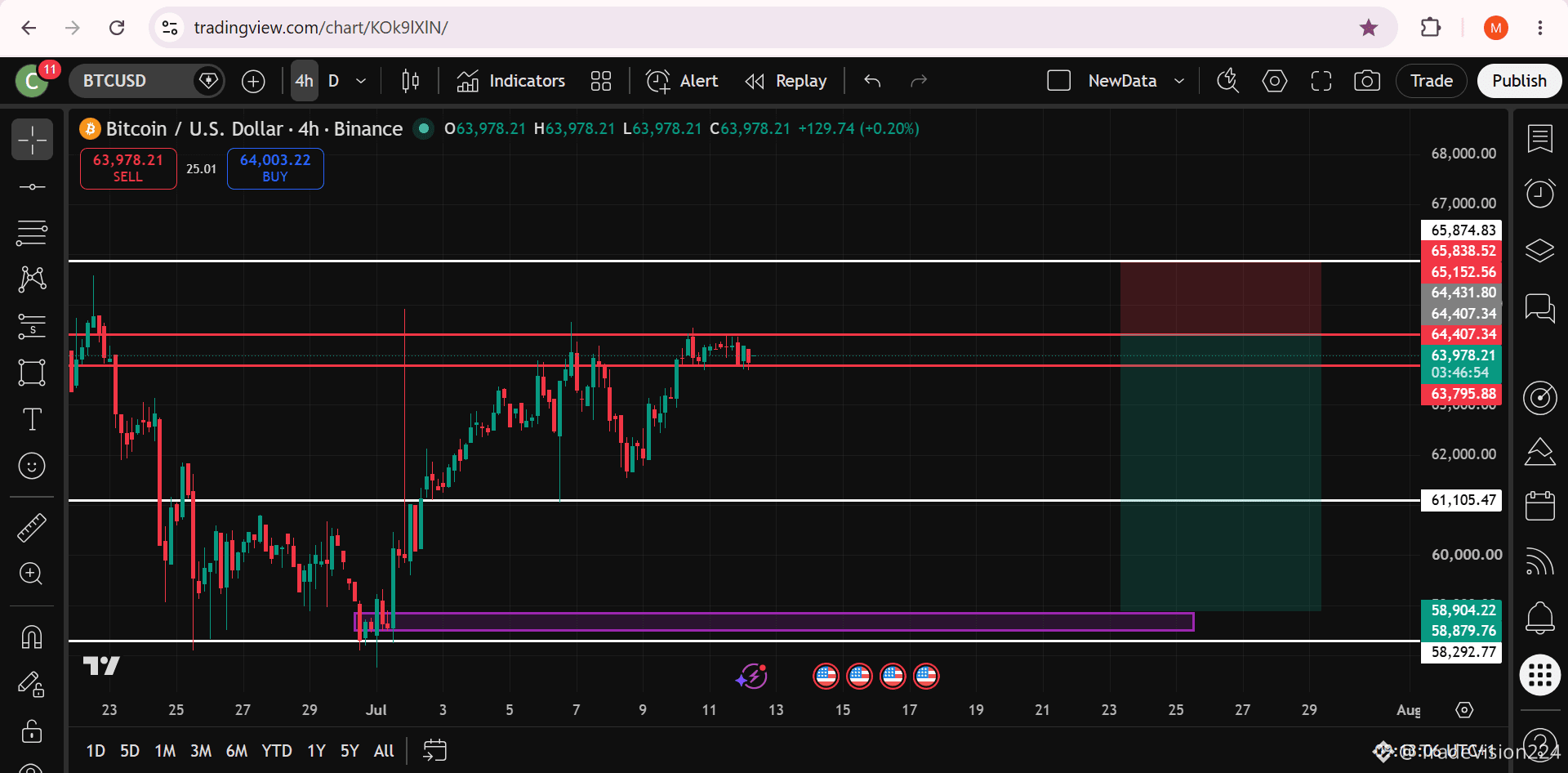Undo the last chart action

click(x=872, y=81)
